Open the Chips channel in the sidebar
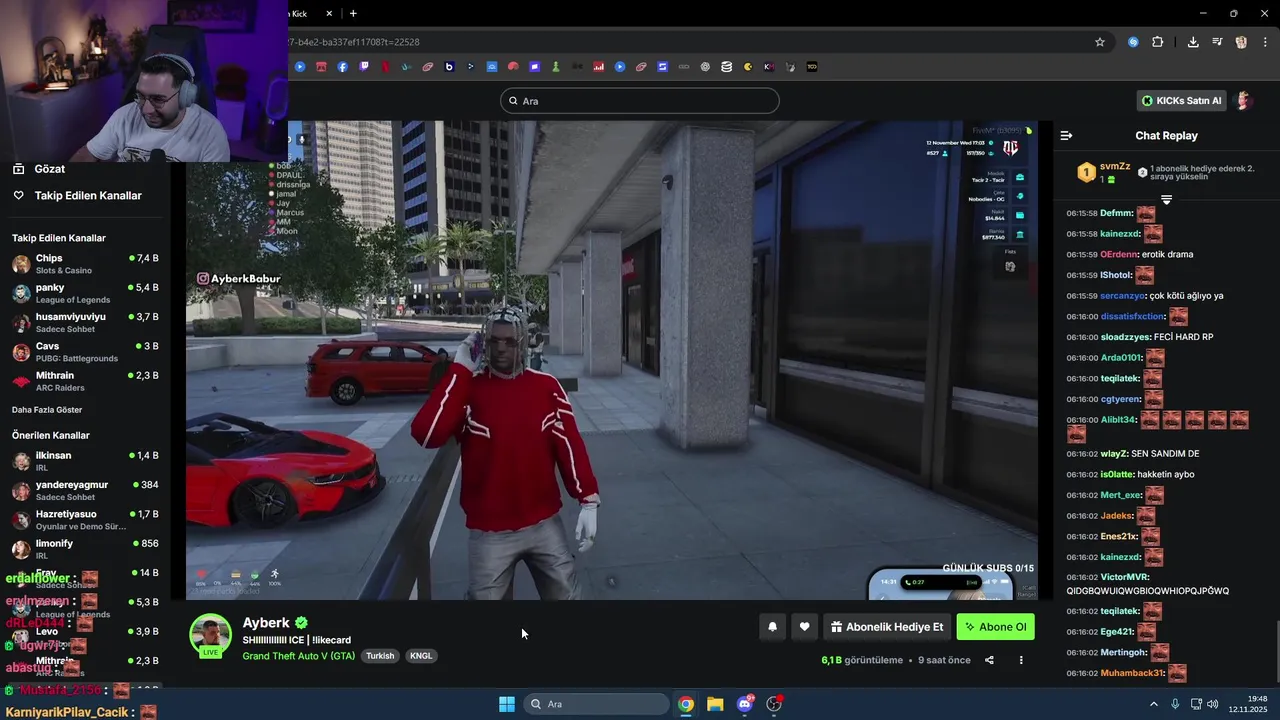Viewport: 1280px width, 720px height. point(84,264)
